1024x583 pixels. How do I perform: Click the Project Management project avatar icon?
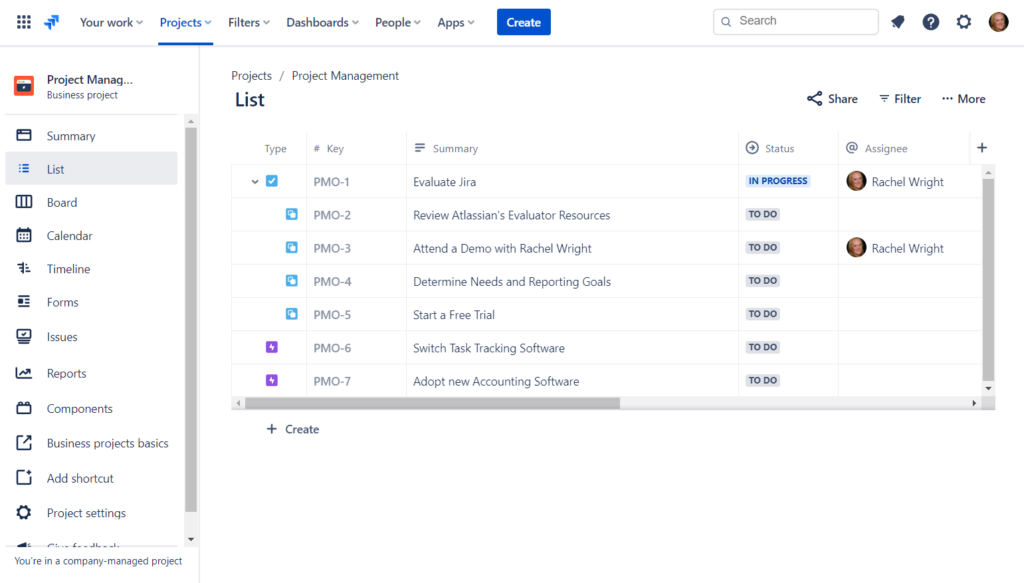point(24,86)
